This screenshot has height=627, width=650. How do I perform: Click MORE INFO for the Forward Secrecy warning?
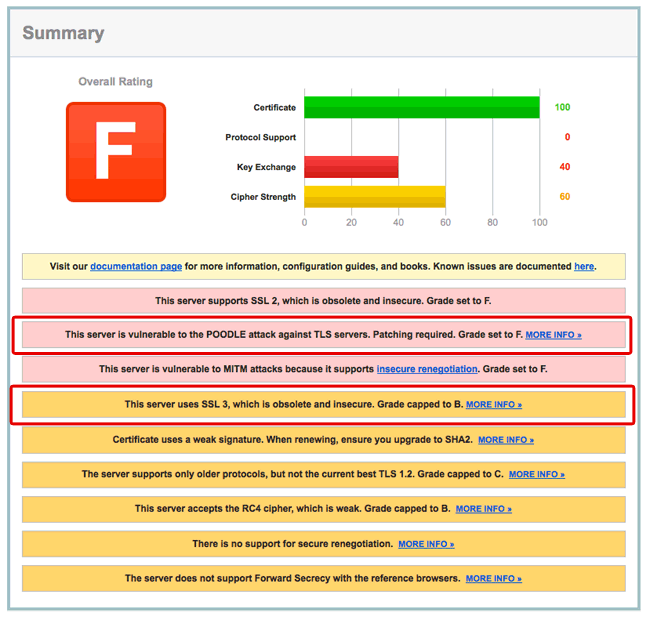pyautogui.click(x=493, y=578)
